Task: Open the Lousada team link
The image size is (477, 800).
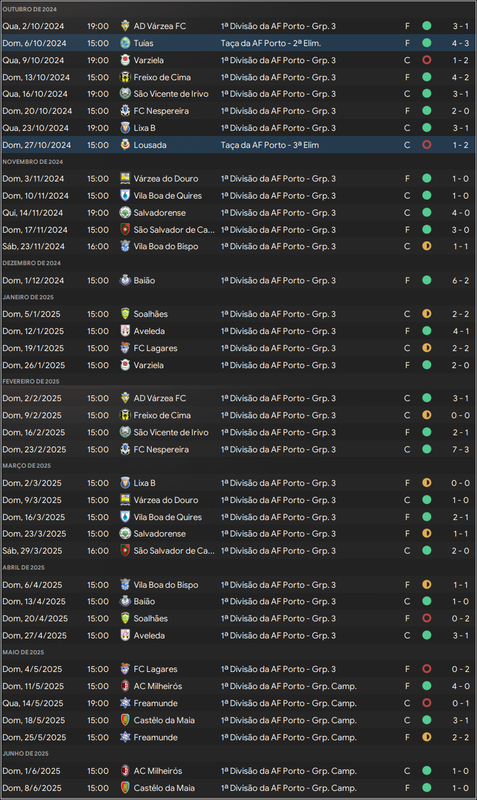Action: click(x=150, y=145)
